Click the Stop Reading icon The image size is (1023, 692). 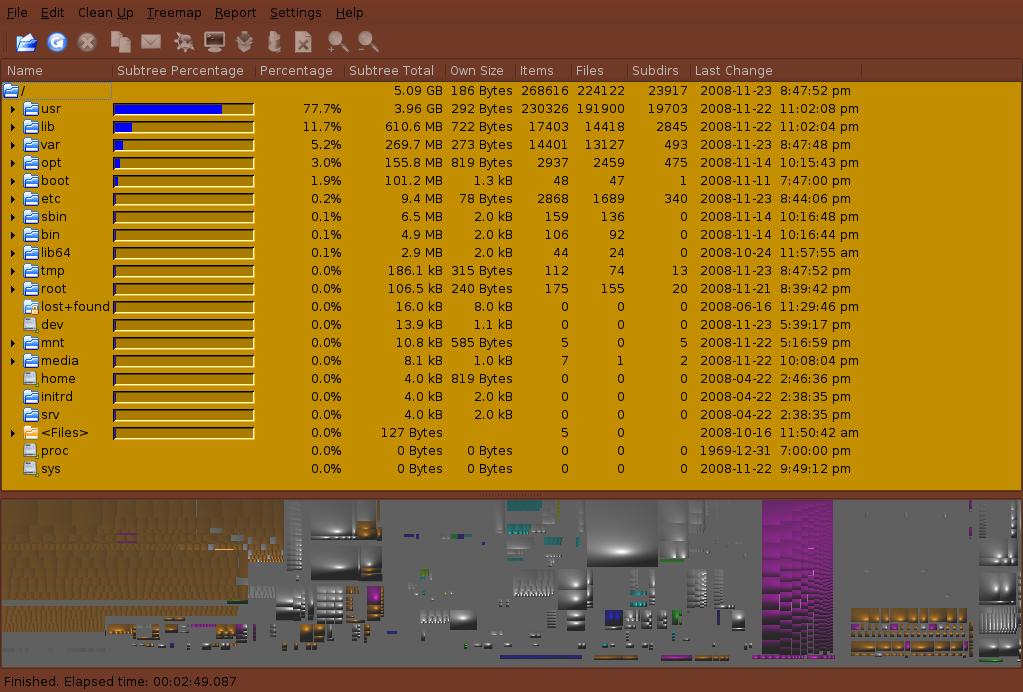pyautogui.click(x=87, y=42)
